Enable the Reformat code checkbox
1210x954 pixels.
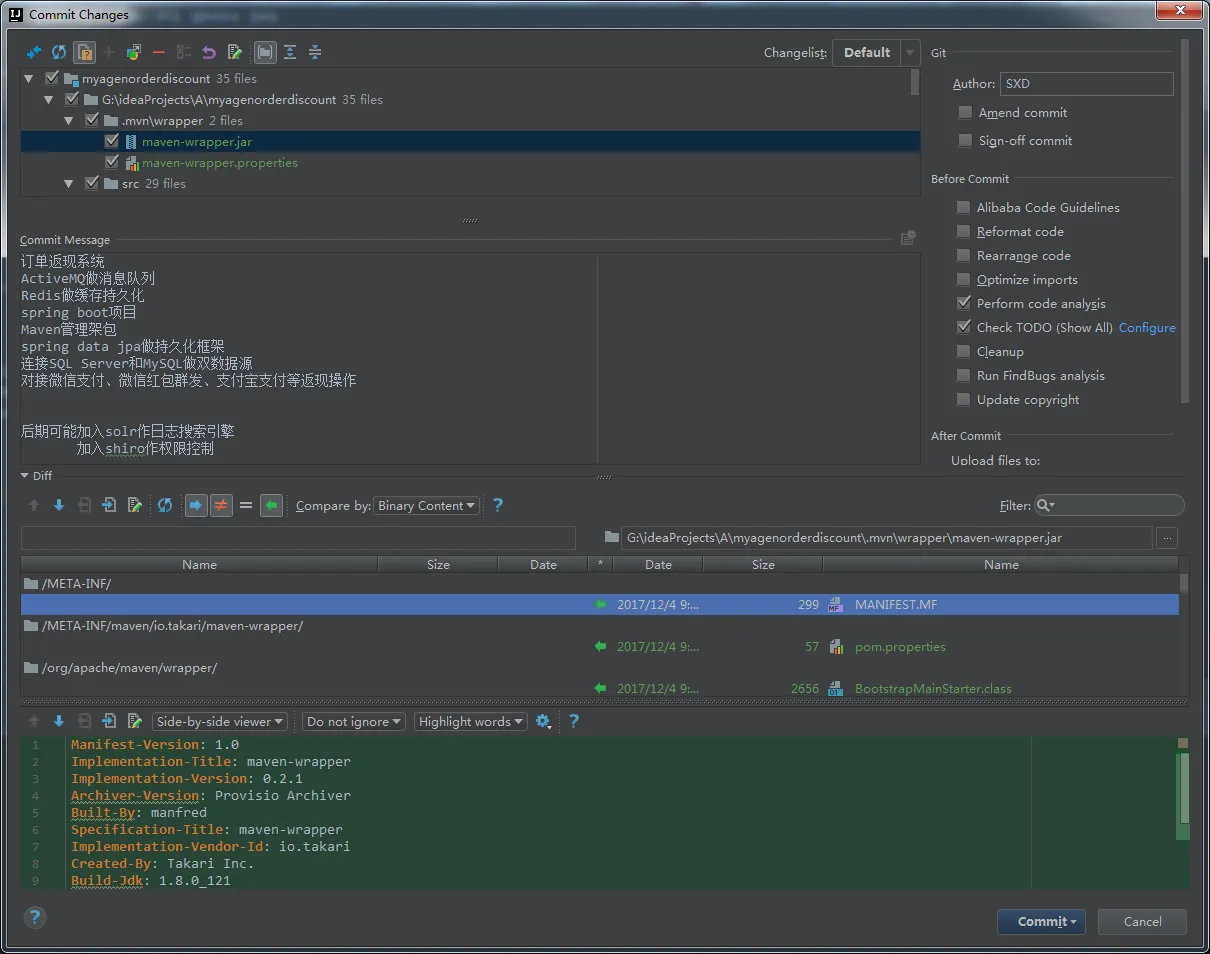click(x=963, y=232)
